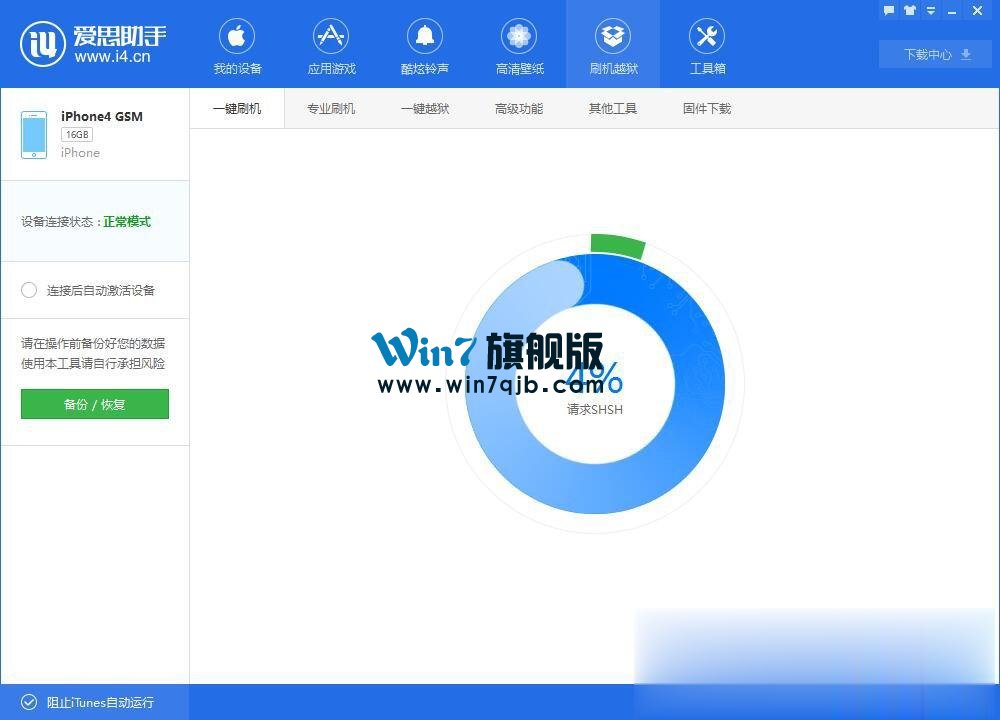Click the gray iPhone label under 16GB
Viewport: 1000px width, 720px height.
coord(80,153)
